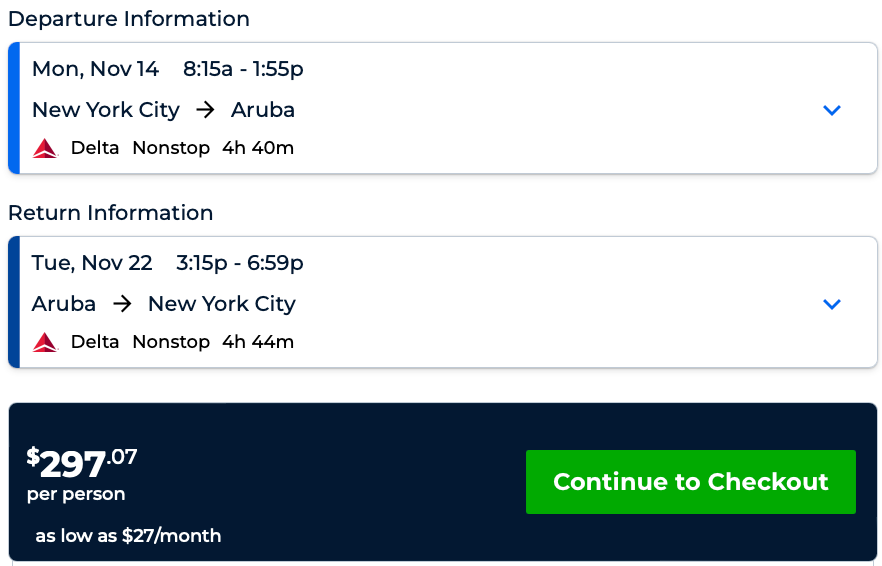882x566 pixels.
Task: Click the 3:15p - 6:59p return time
Action: tap(240, 263)
